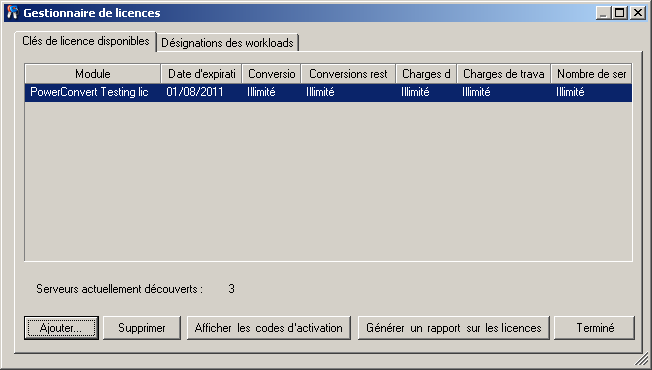
Task: Click Illimité under the Conversio column
Action: 261,92
